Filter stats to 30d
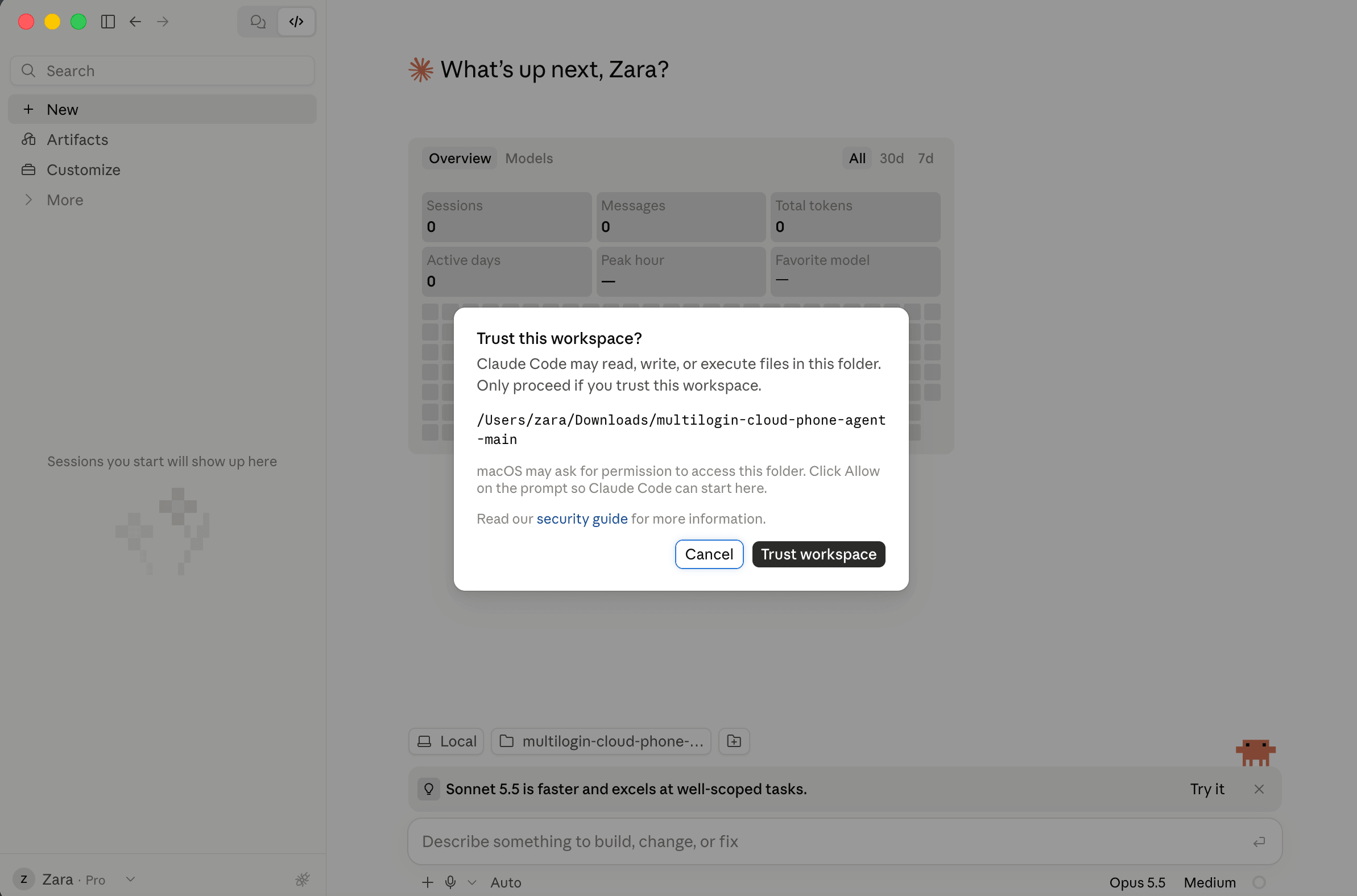The height and width of the screenshot is (896, 1357). [x=891, y=158]
